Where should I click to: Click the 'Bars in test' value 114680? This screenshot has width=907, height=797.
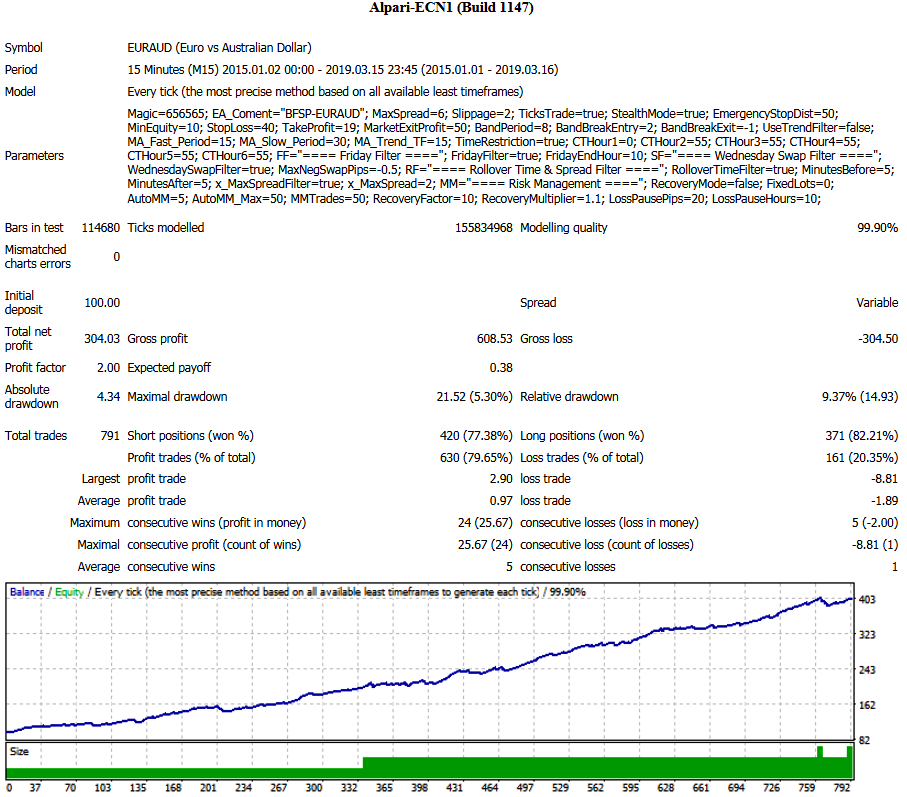[101, 227]
